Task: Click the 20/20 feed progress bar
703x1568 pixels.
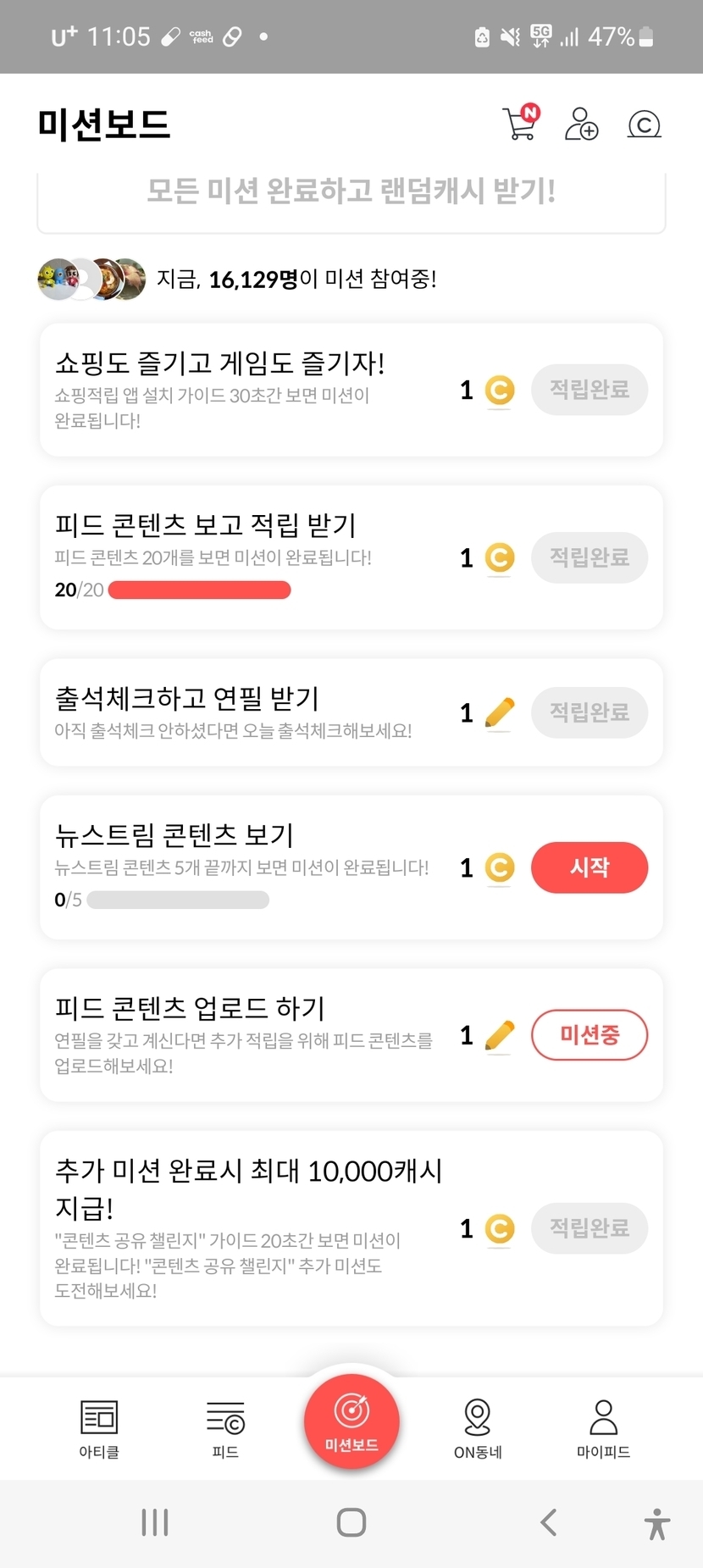Action: [200, 590]
